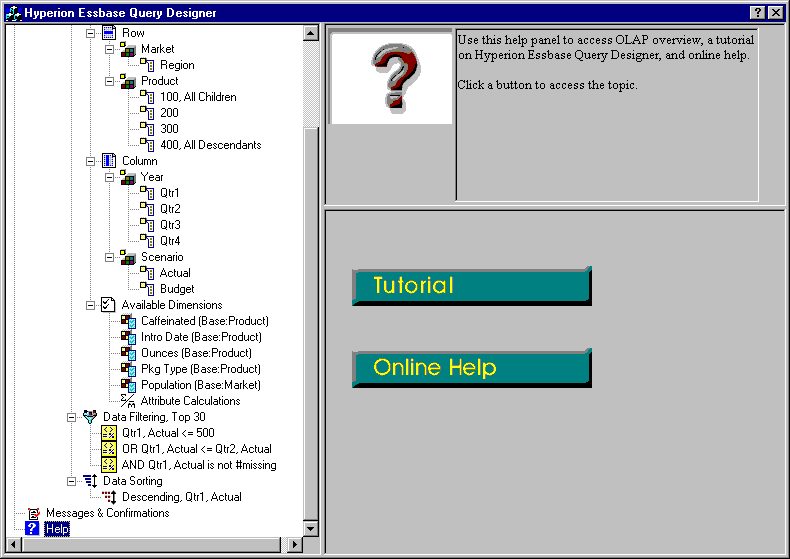Click the Column layout icon

tap(109, 161)
